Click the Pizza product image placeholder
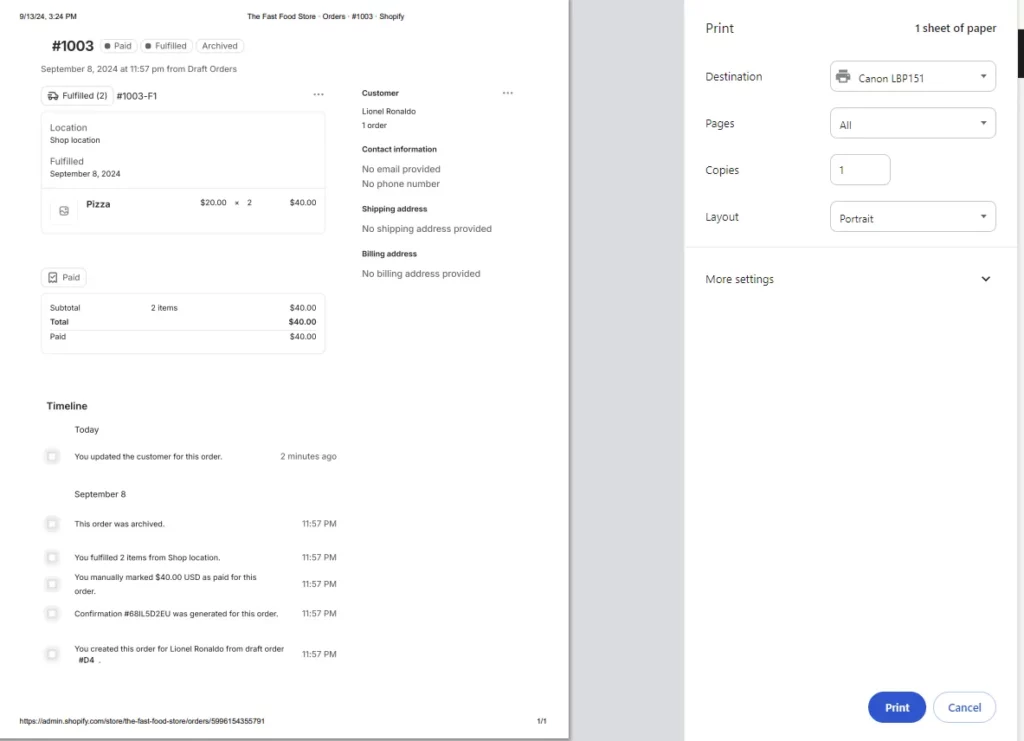Screen dimensions: 1024x741 64,211
